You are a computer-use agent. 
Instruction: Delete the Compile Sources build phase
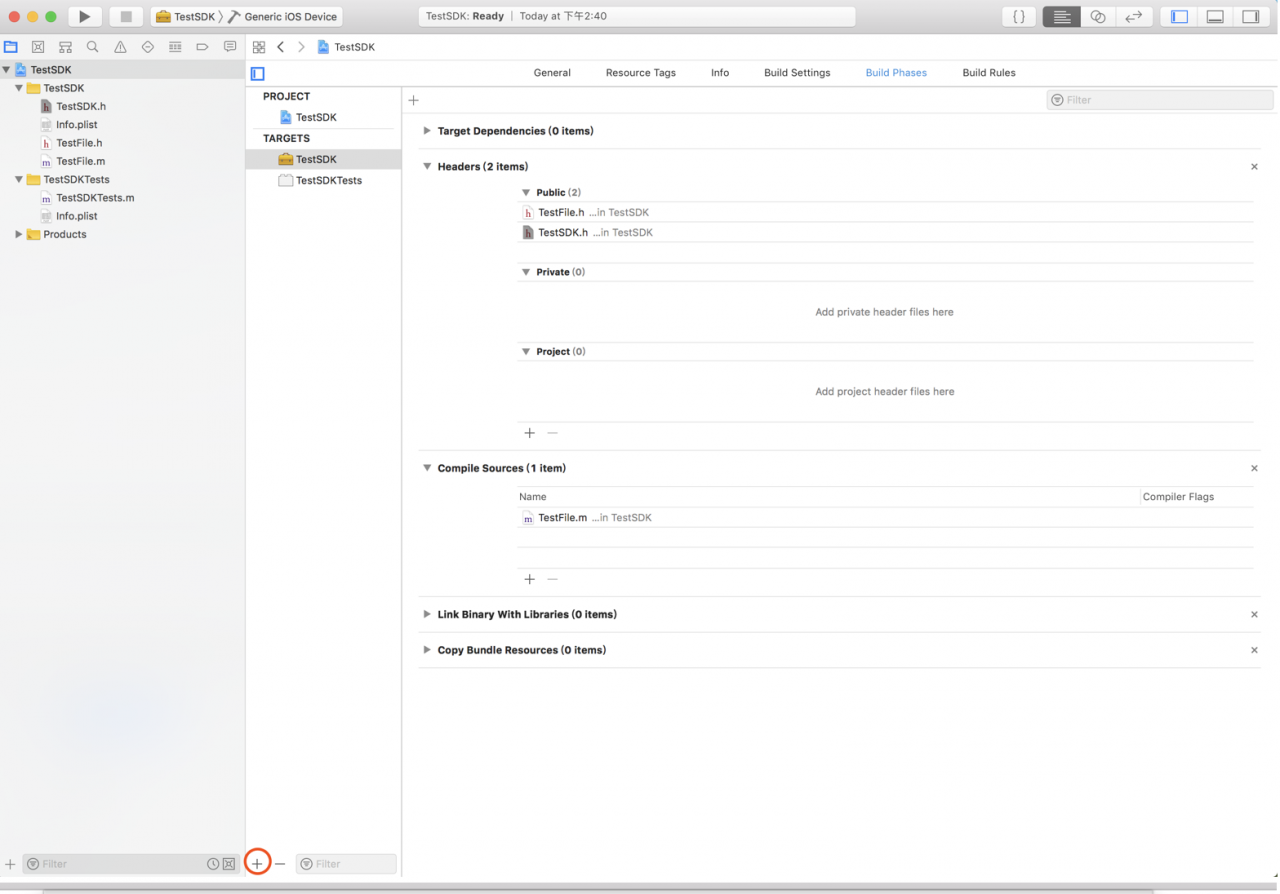(1254, 468)
